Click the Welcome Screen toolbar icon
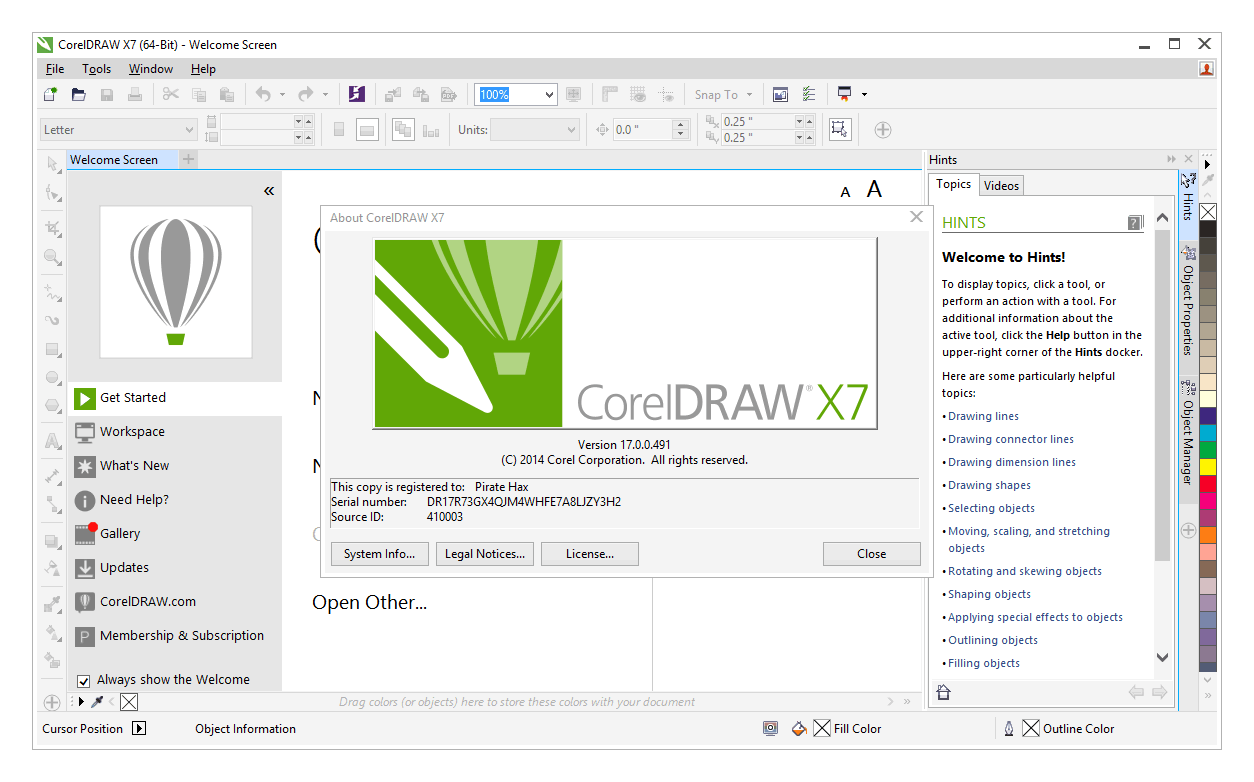The height and width of the screenshot is (782, 1254). coord(781,94)
